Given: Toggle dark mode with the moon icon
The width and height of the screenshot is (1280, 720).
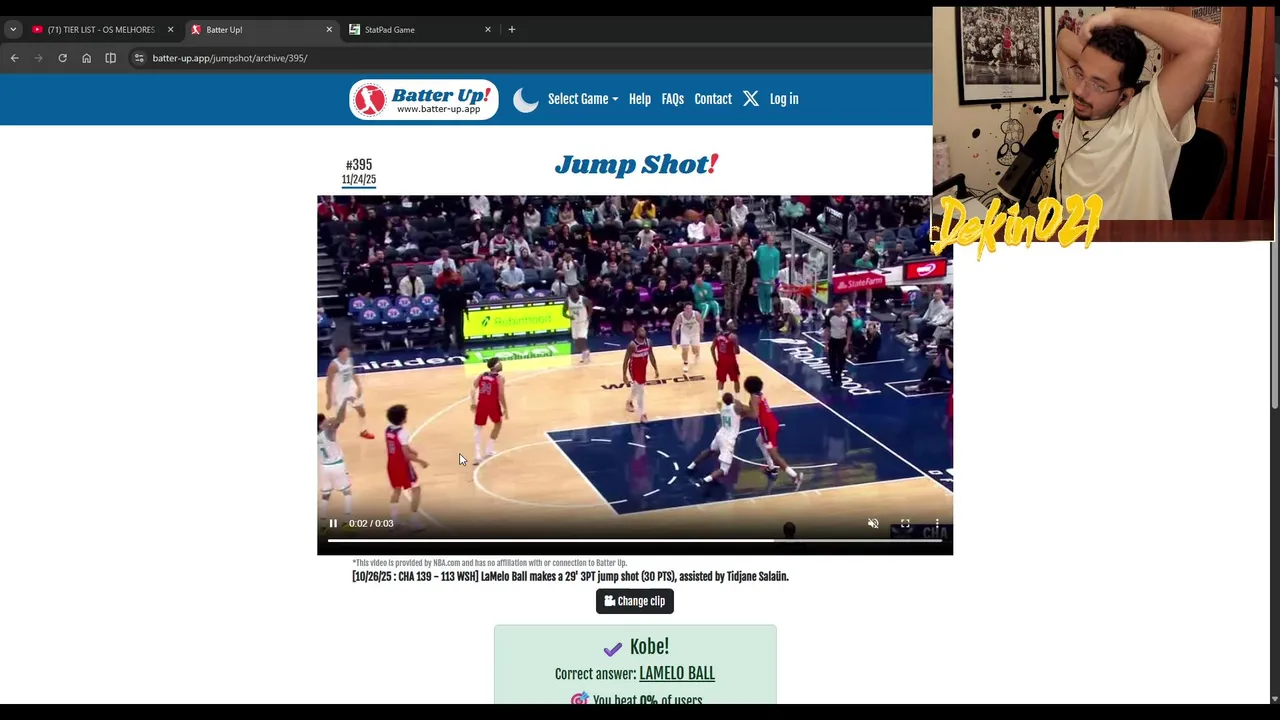Looking at the screenshot, I should point(526,99).
